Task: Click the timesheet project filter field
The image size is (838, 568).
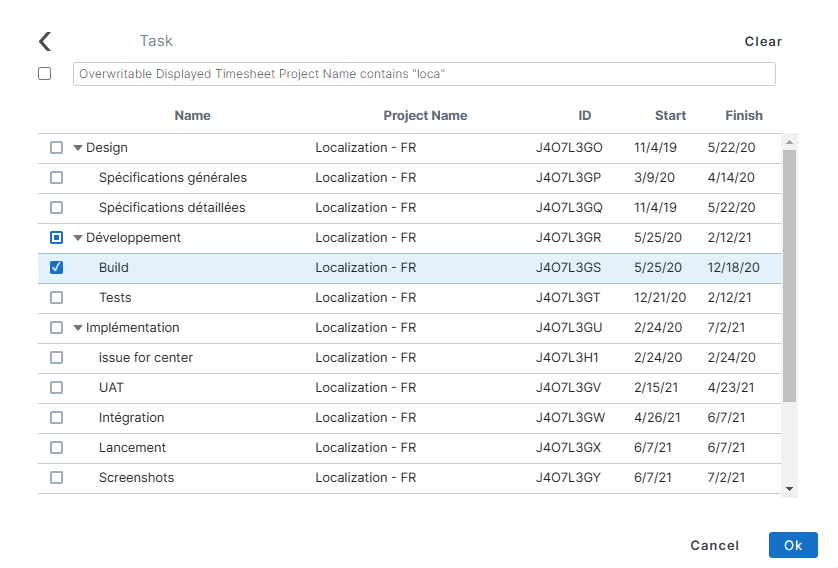Action: [424, 74]
